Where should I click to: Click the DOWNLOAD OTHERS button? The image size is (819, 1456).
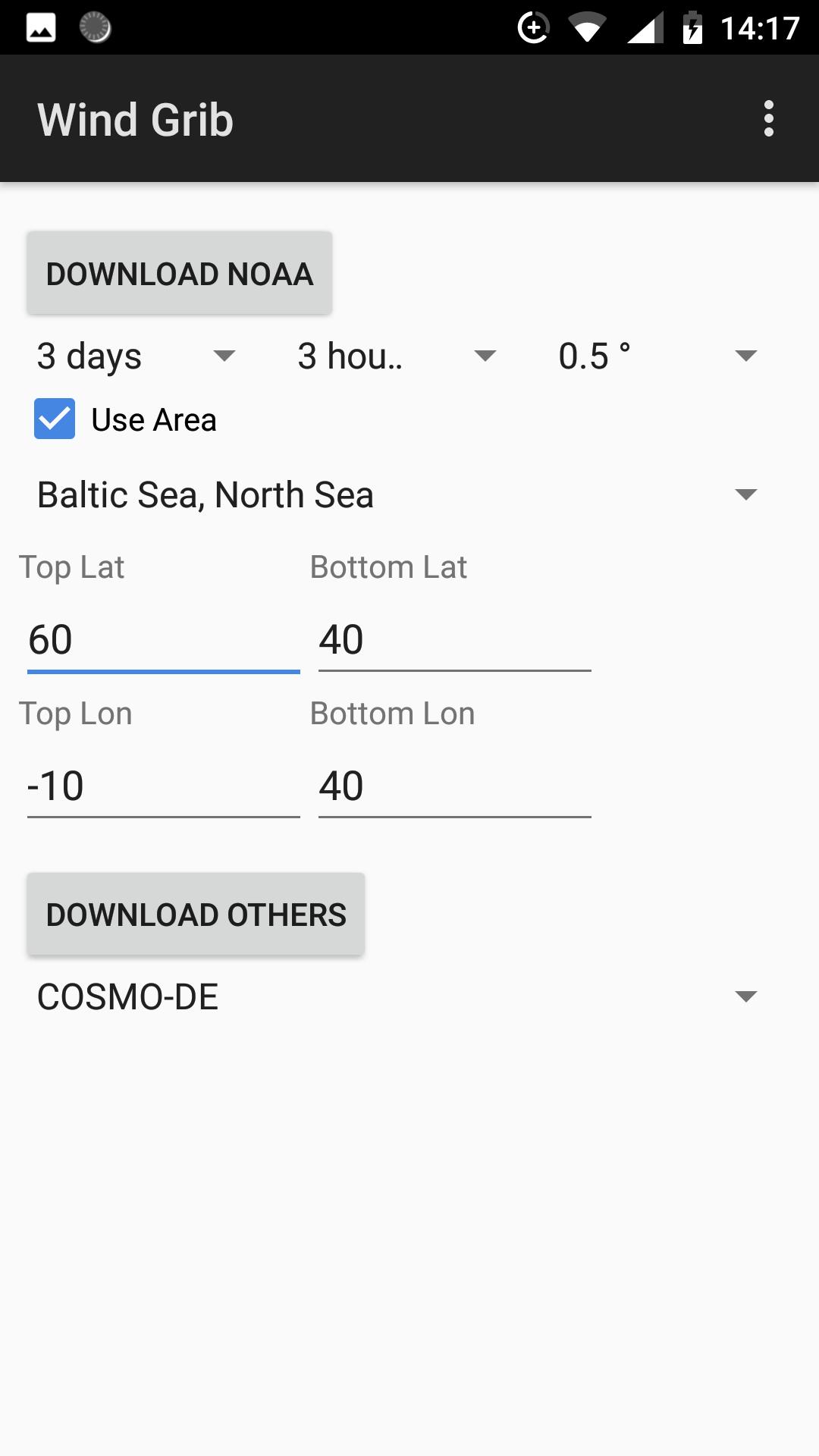click(196, 914)
